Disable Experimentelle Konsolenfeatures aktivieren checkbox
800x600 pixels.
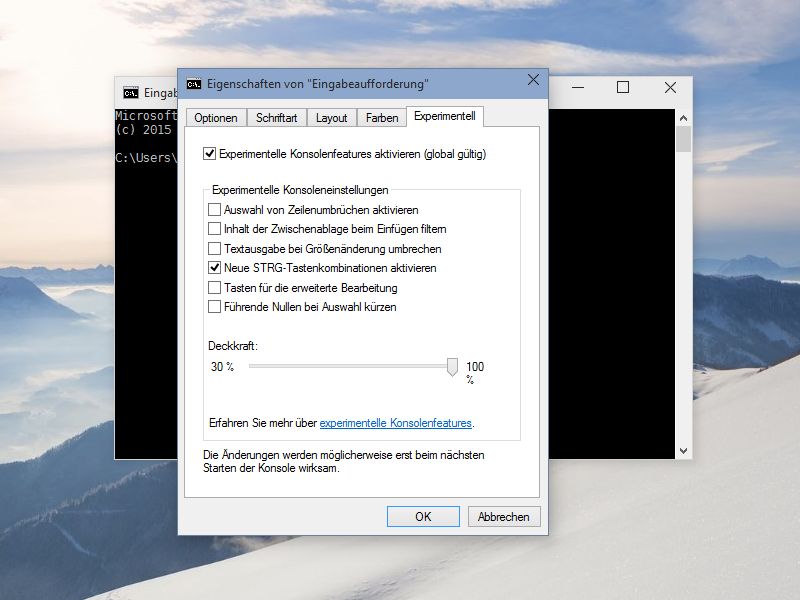point(209,154)
